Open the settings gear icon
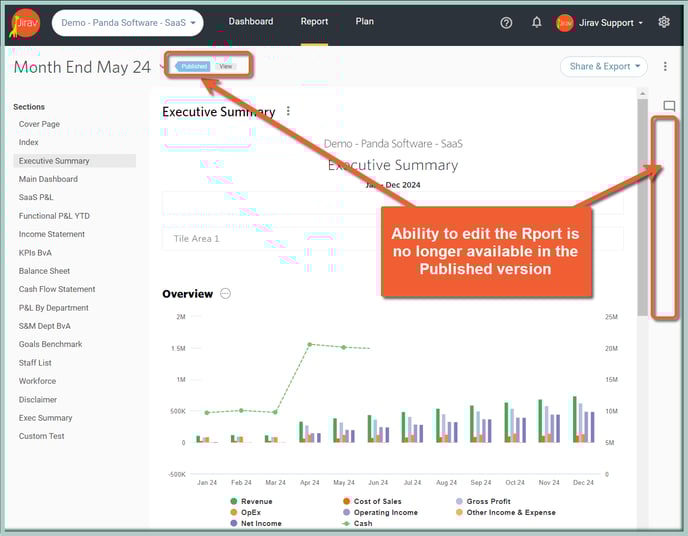688x536 pixels. point(664,22)
